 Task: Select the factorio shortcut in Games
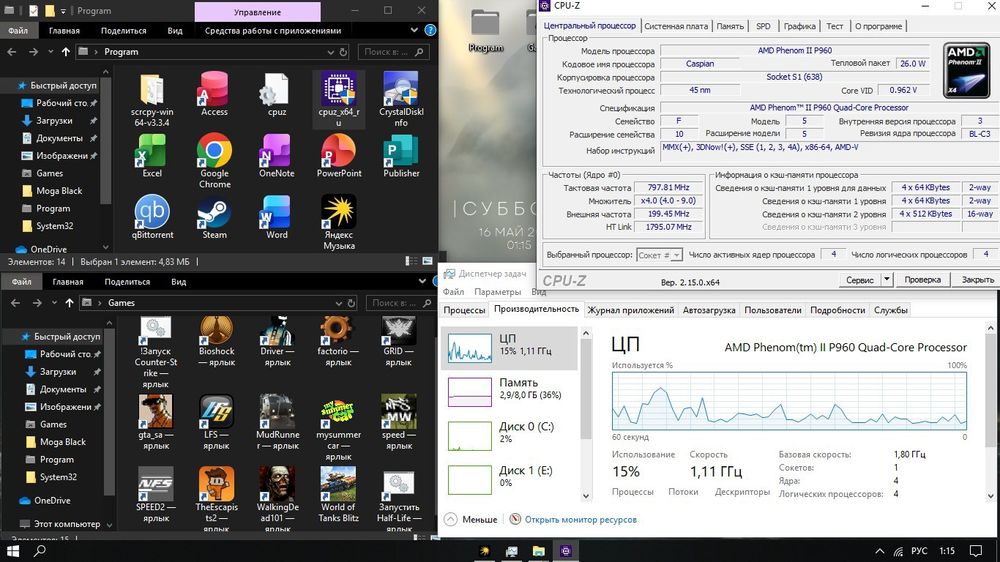click(x=338, y=342)
